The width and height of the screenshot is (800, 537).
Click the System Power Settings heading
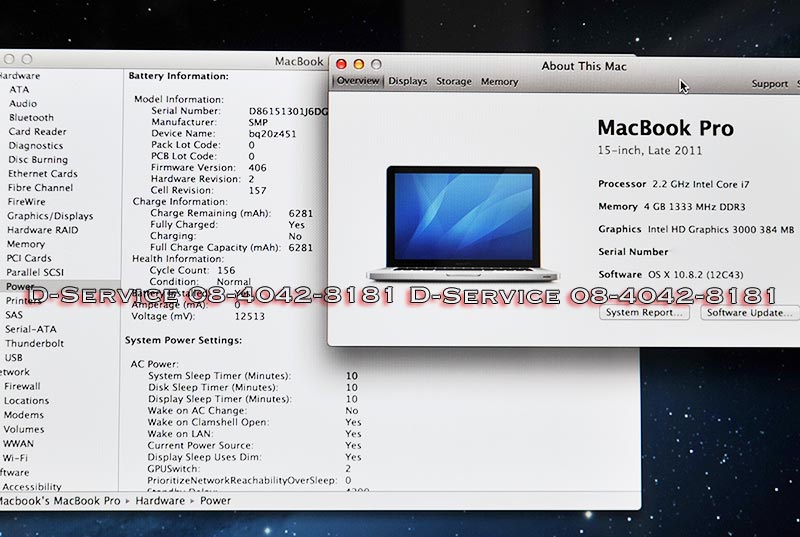pos(184,340)
